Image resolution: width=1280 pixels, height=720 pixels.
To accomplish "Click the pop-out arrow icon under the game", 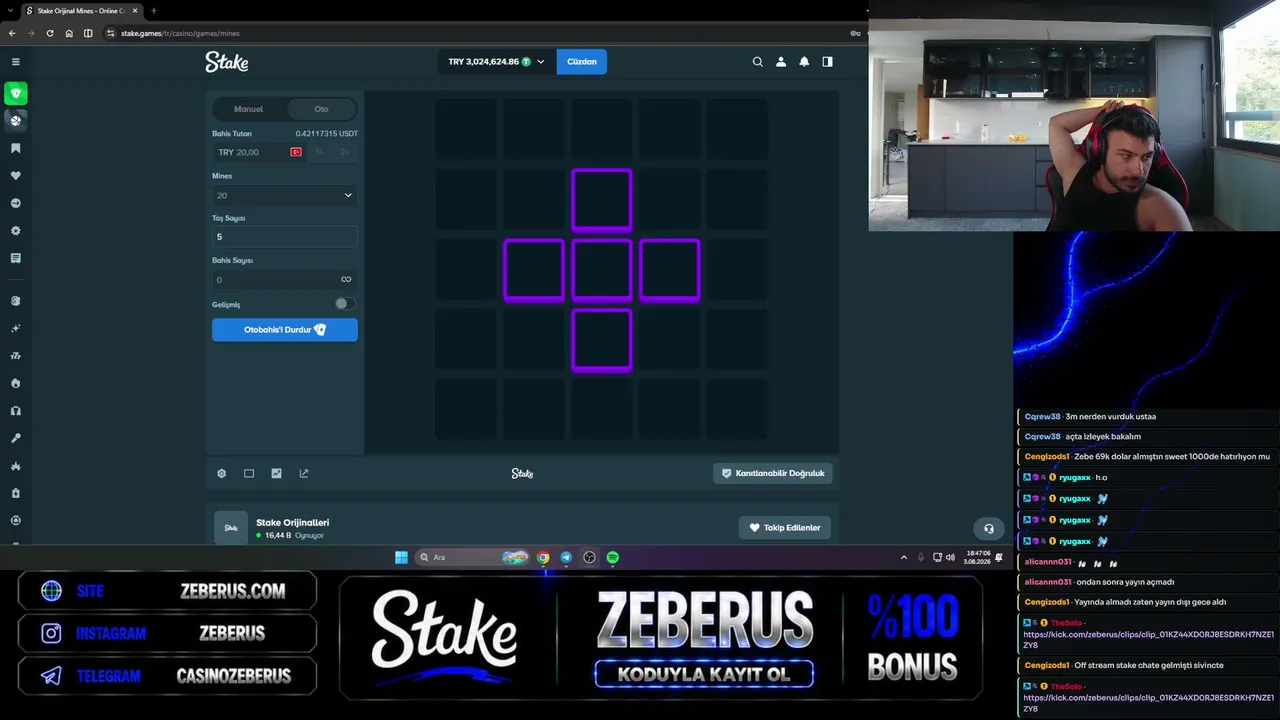I will point(304,474).
